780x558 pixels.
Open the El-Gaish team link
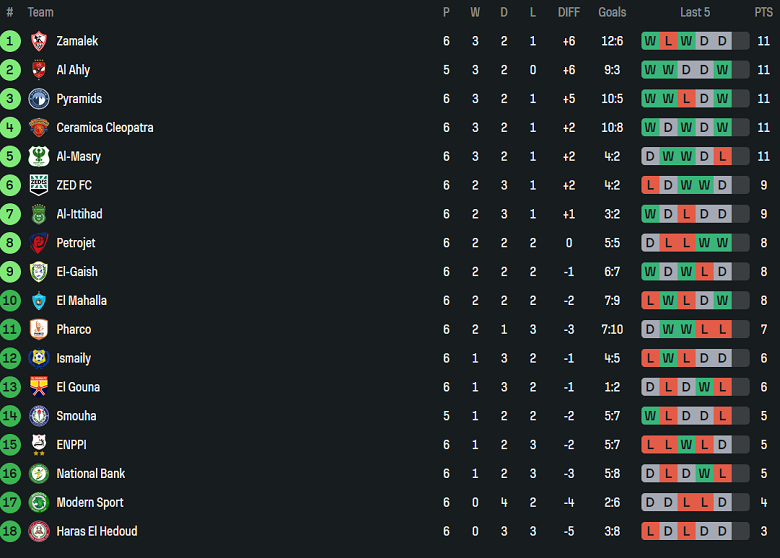point(77,272)
